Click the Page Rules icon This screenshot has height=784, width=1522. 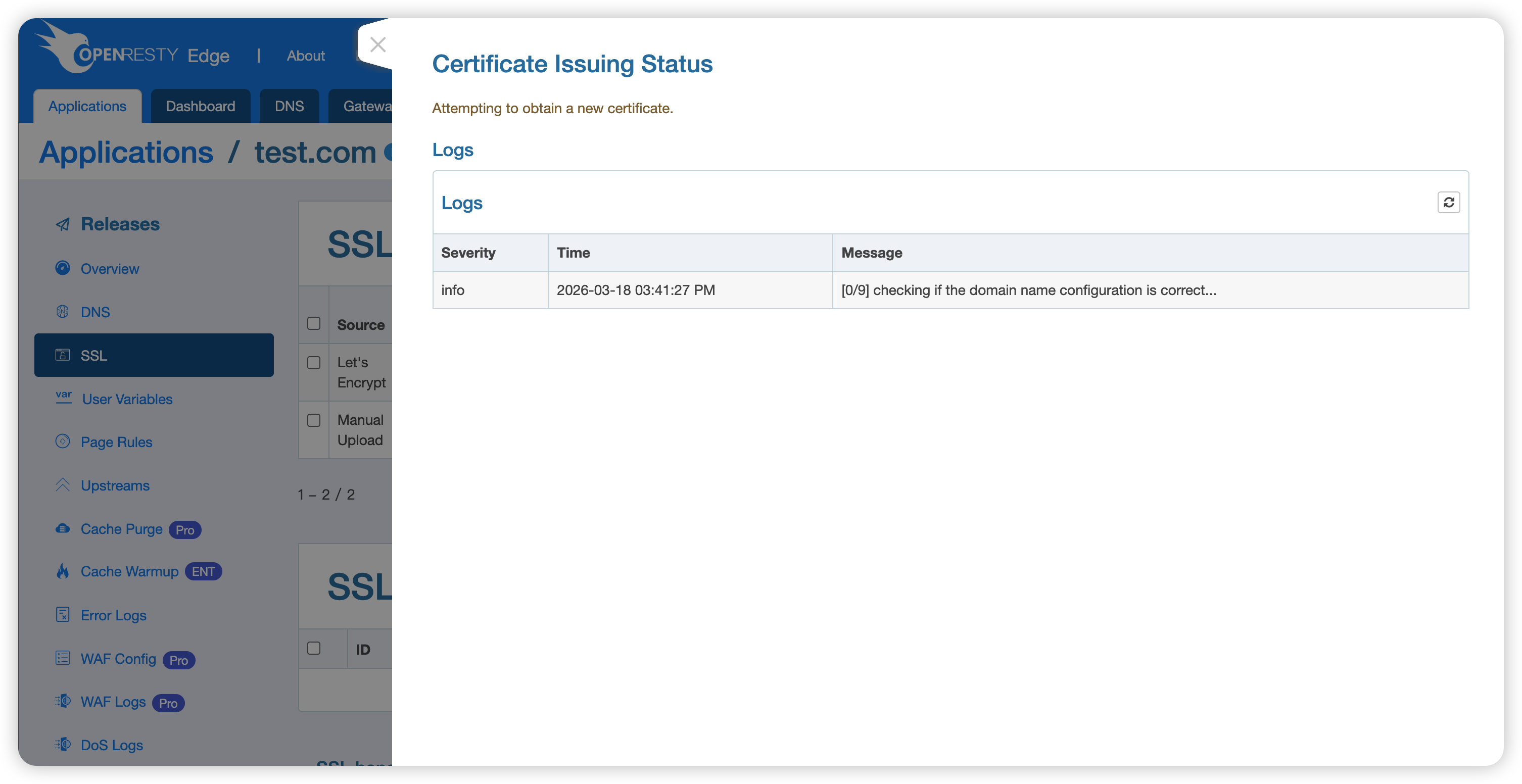click(63, 442)
